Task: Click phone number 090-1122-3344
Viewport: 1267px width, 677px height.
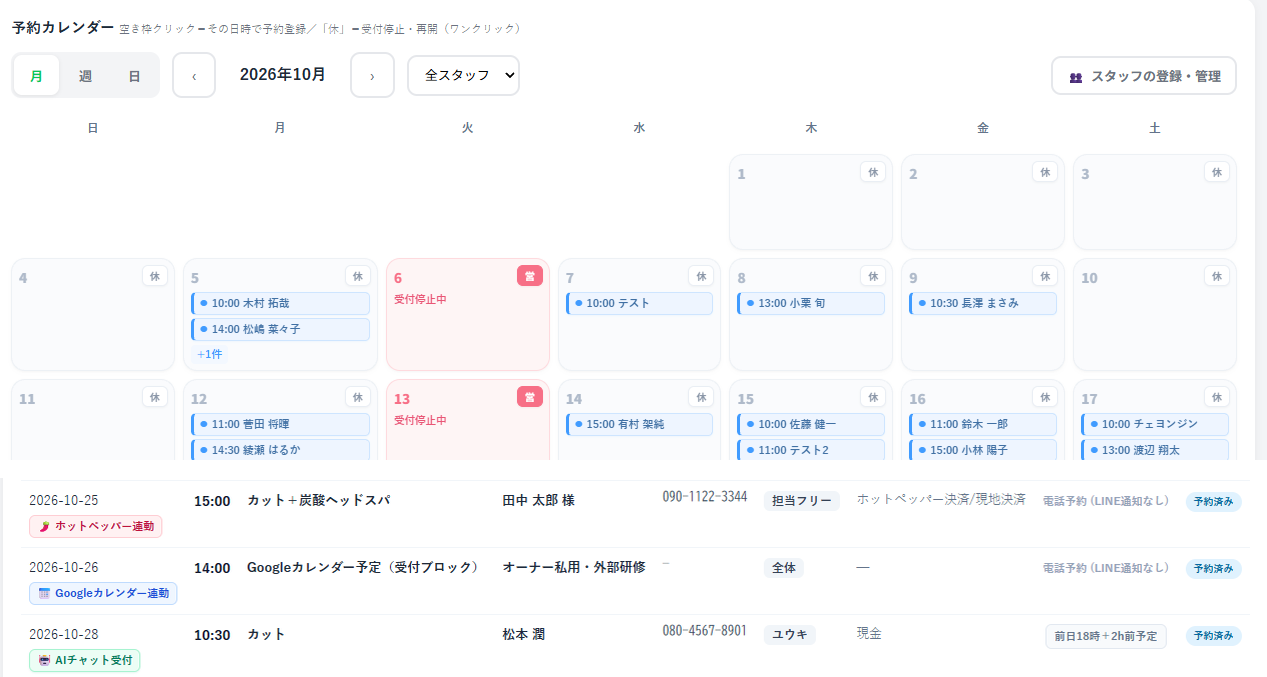Action: (704, 497)
